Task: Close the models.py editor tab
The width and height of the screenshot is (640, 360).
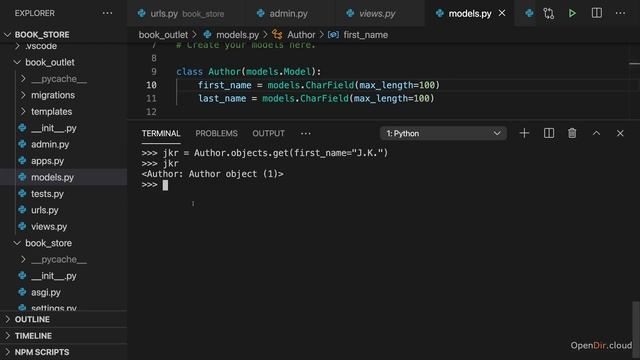Action: pos(502,13)
